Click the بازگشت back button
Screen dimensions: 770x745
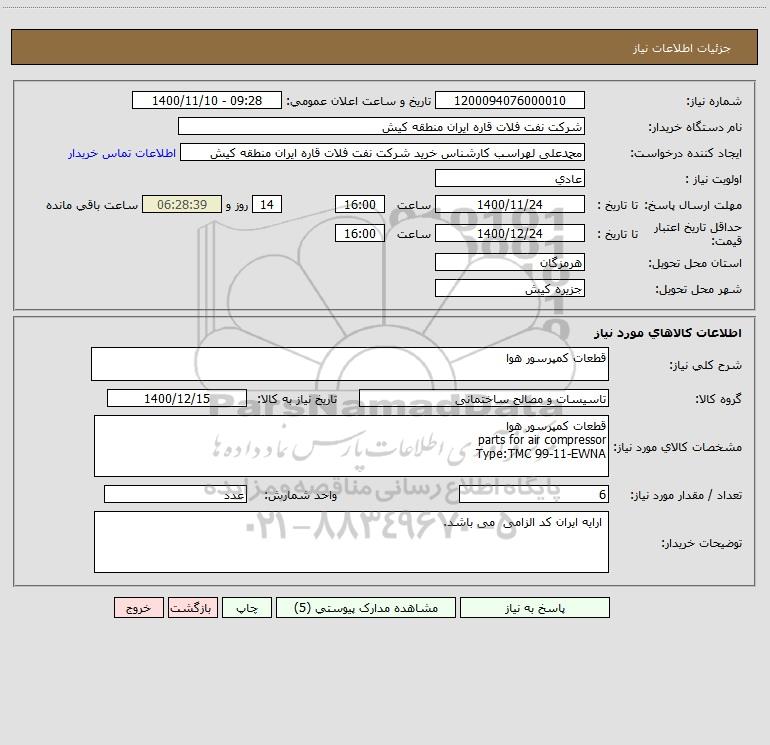[x=192, y=607]
